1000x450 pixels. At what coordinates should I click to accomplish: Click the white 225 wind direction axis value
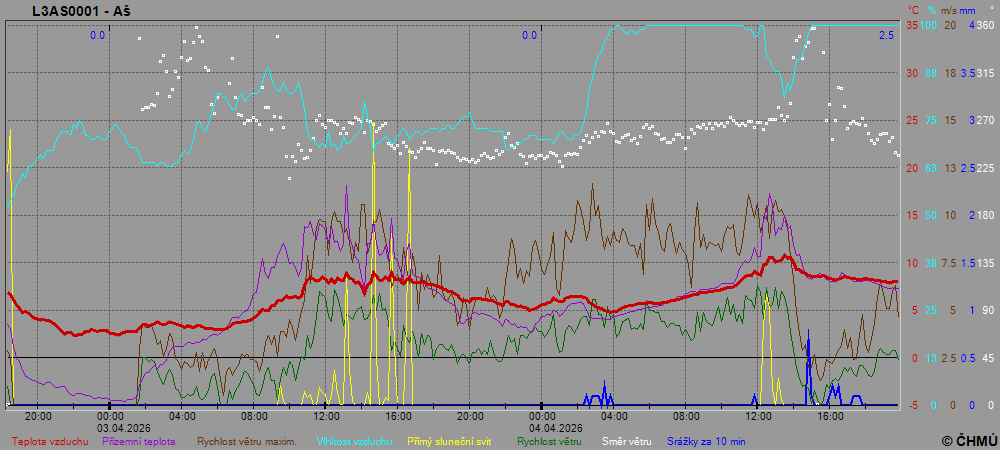point(985,168)
